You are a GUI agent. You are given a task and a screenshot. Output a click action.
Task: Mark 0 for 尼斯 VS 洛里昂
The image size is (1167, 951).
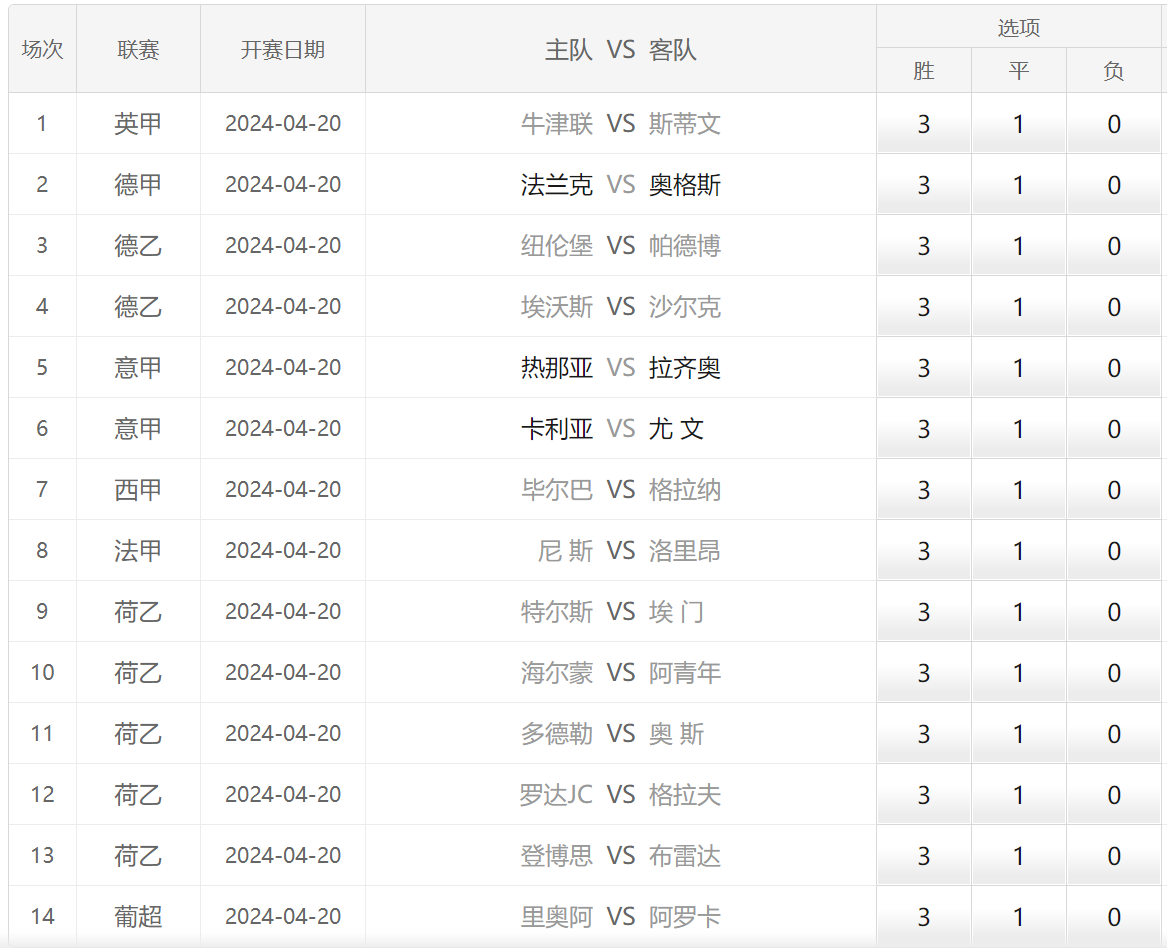coord(1114,551)
